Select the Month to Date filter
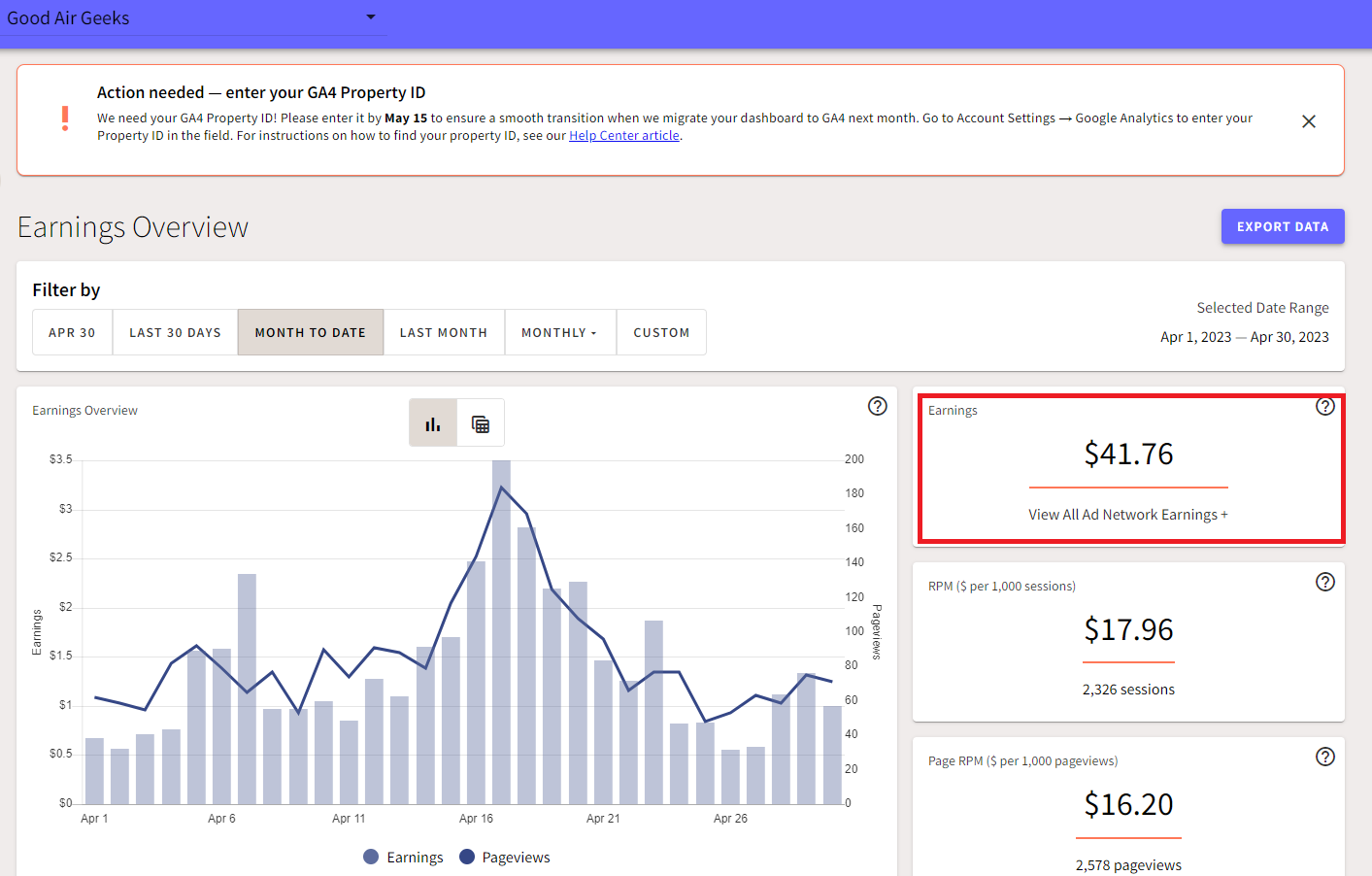This screenshot has height=876, width=1372. 311,332
